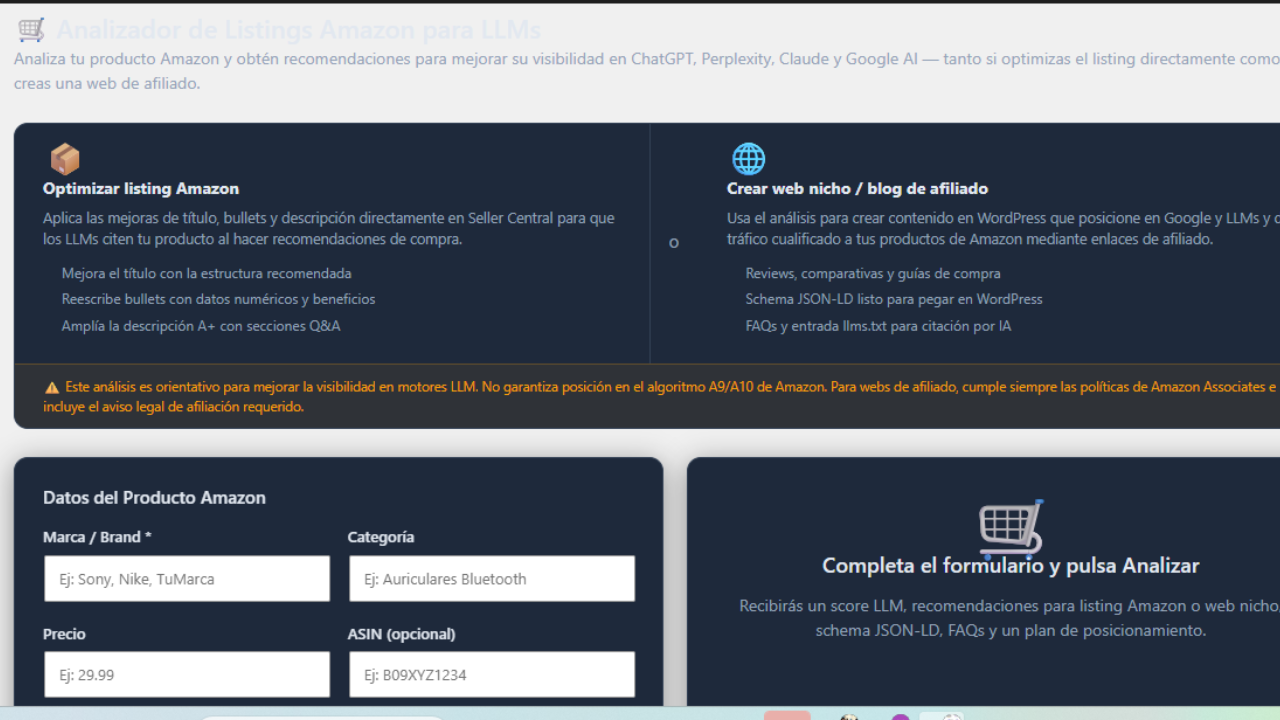Click 'Amplía la descripción A+ con secciones Q&A'
The height and width of the screenshot is (720, 1280).
click(x=201, y=326)
